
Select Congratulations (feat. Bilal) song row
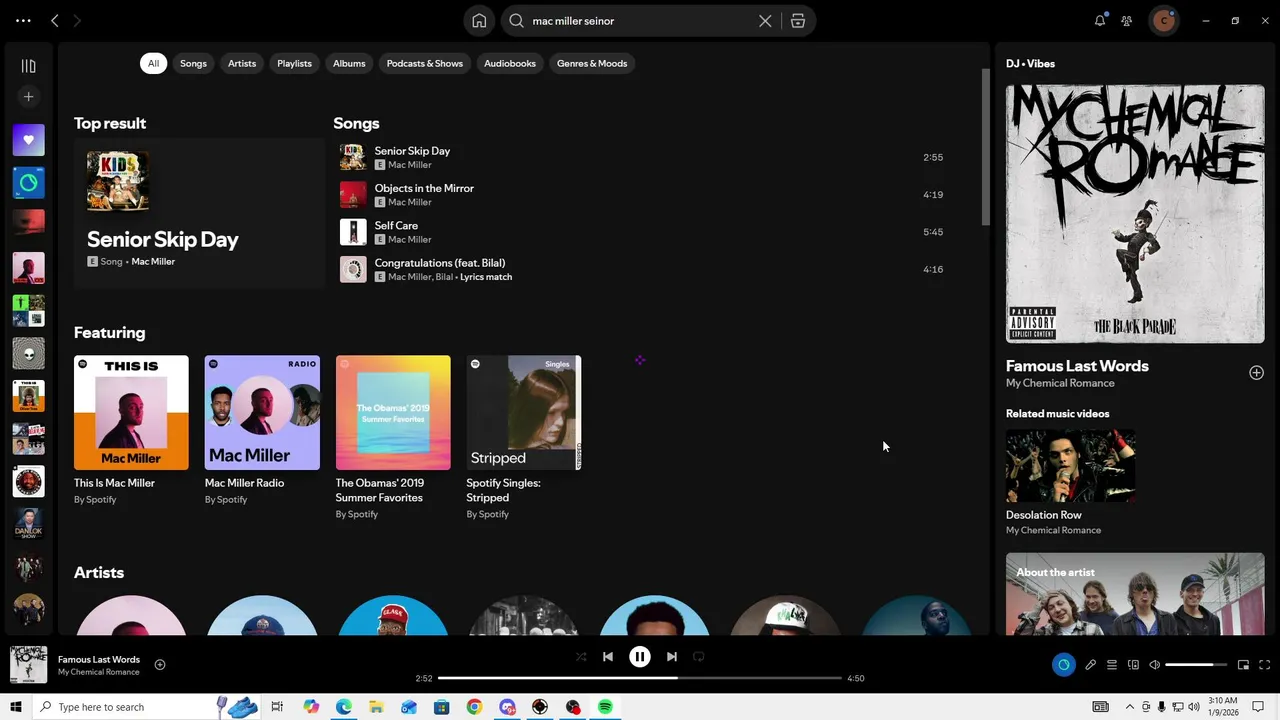point(643,269)
